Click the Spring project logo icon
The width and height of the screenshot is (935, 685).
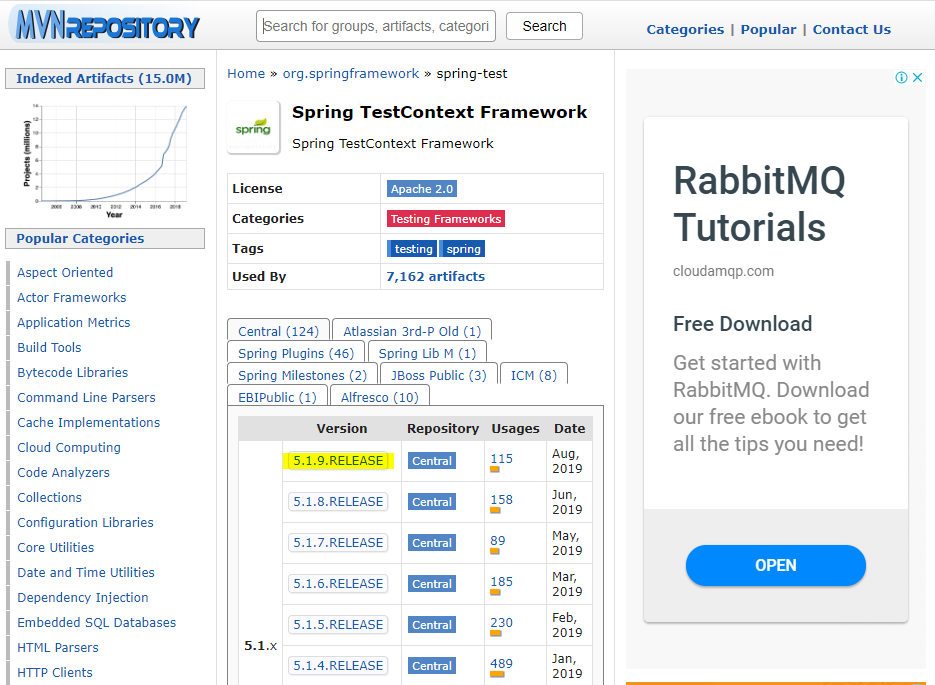[x=253, y=128]
